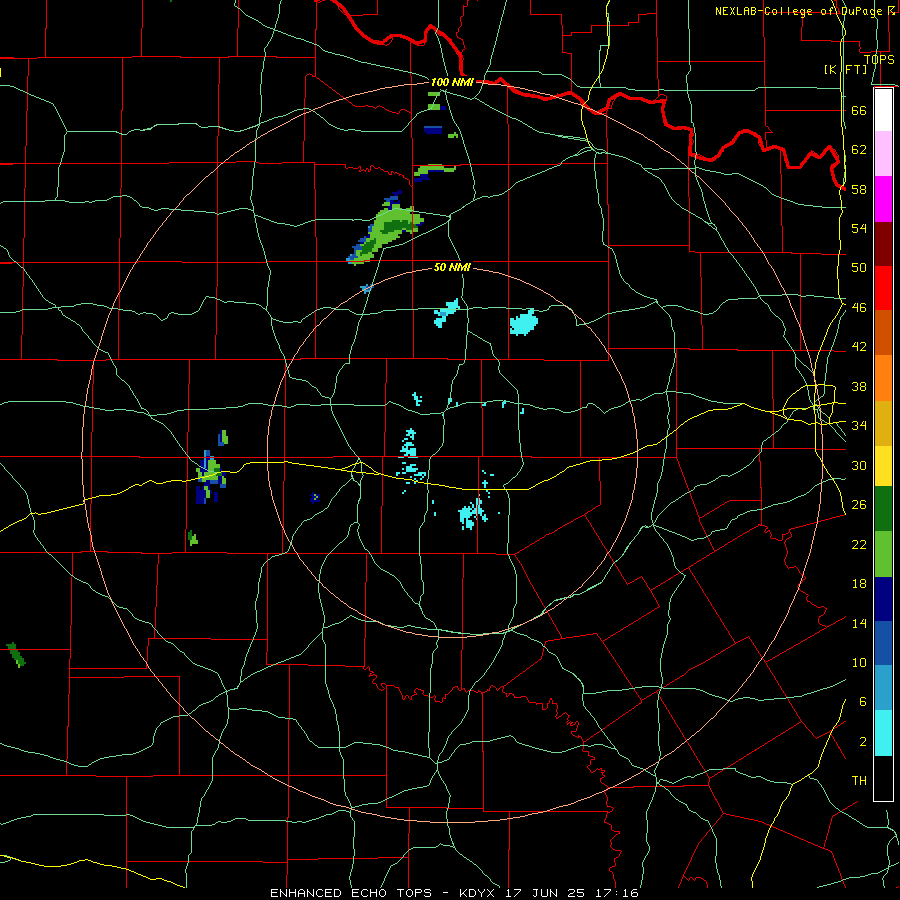This screenshot has width=900, height=900.
Task: Click the 26 legend value
Action: tap(859, 505)
